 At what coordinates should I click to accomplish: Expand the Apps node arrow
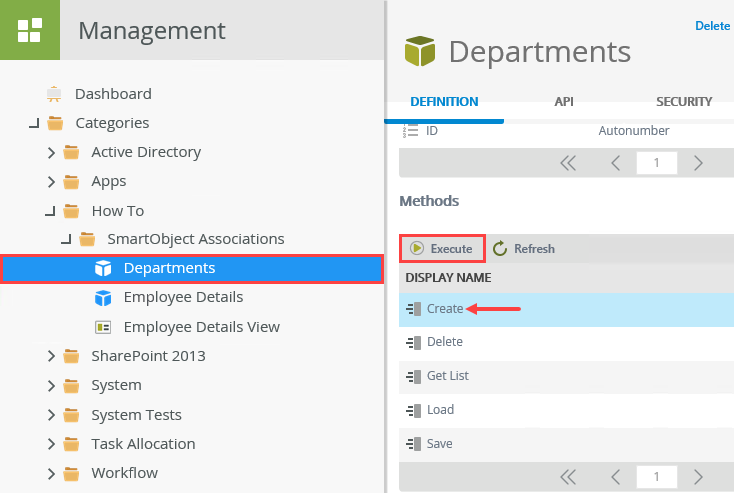[51, 182]
